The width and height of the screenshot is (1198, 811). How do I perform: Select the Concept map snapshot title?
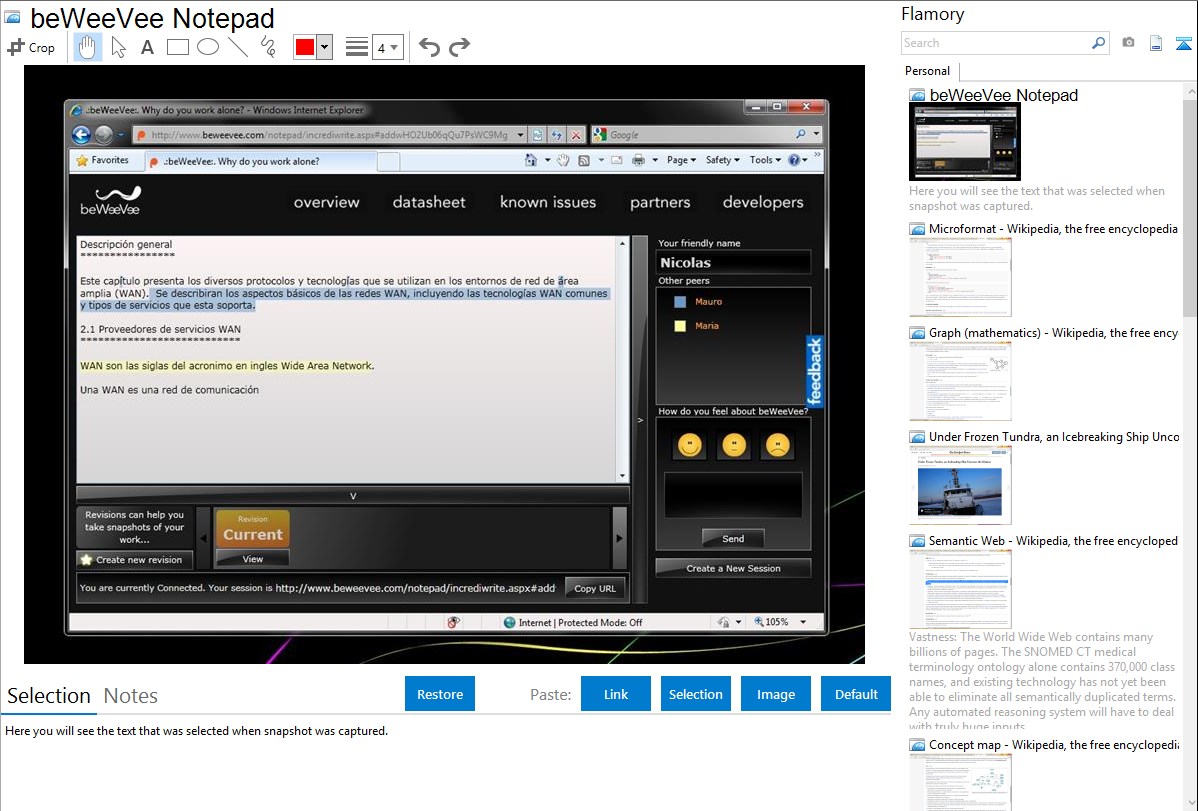pyautogui.click(x=1053, y=745)
